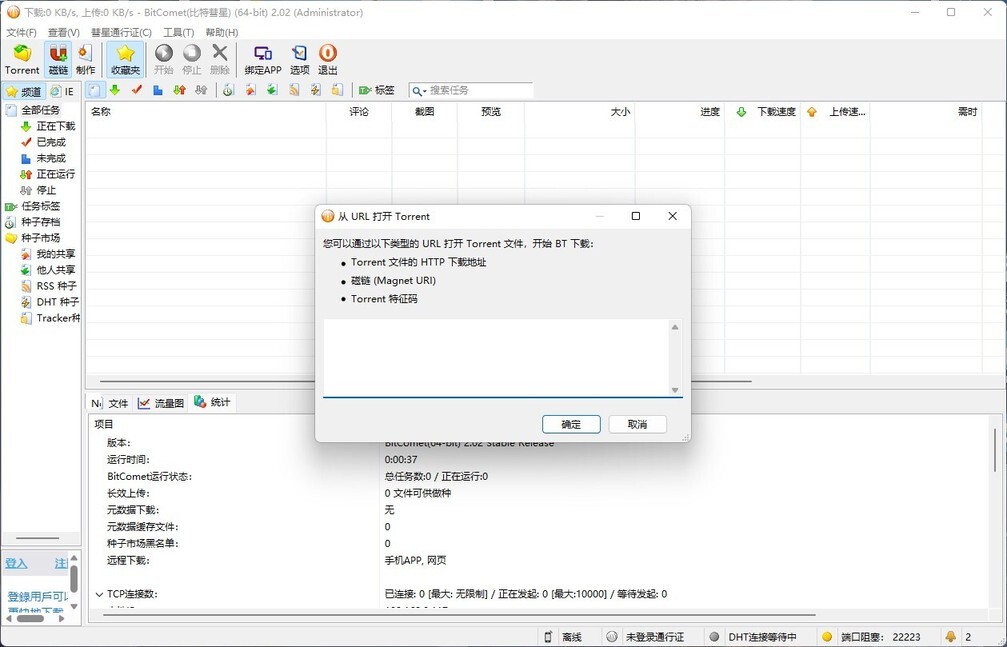Viewport: 1007px width, 647px height.
Task: Click the 删除 delete X toolbar button
Action: (x=220, y=60)
